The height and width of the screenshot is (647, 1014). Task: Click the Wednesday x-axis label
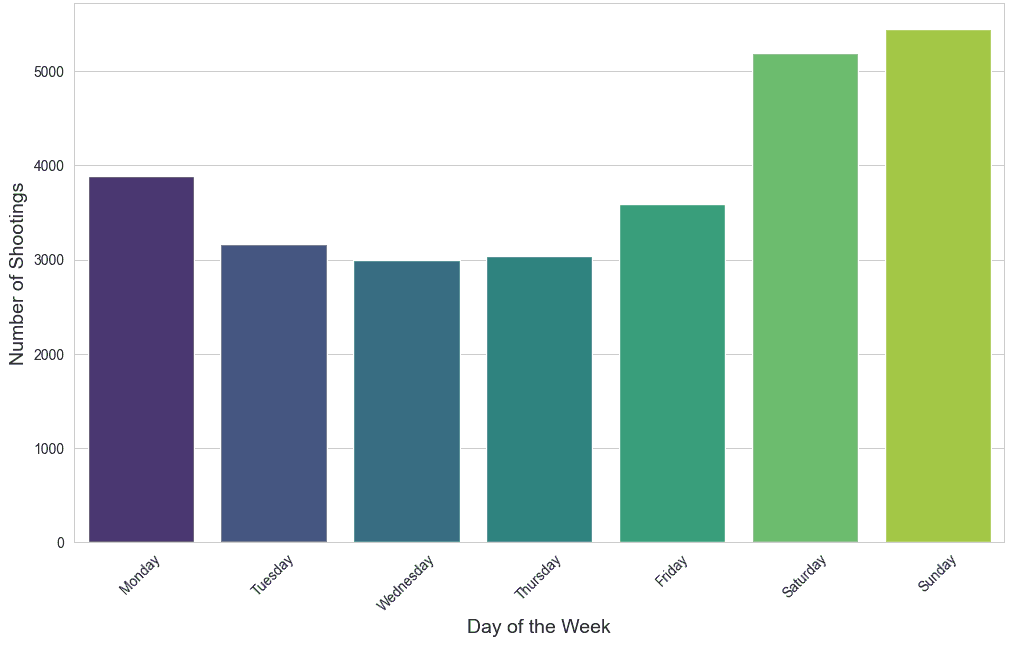405,583
